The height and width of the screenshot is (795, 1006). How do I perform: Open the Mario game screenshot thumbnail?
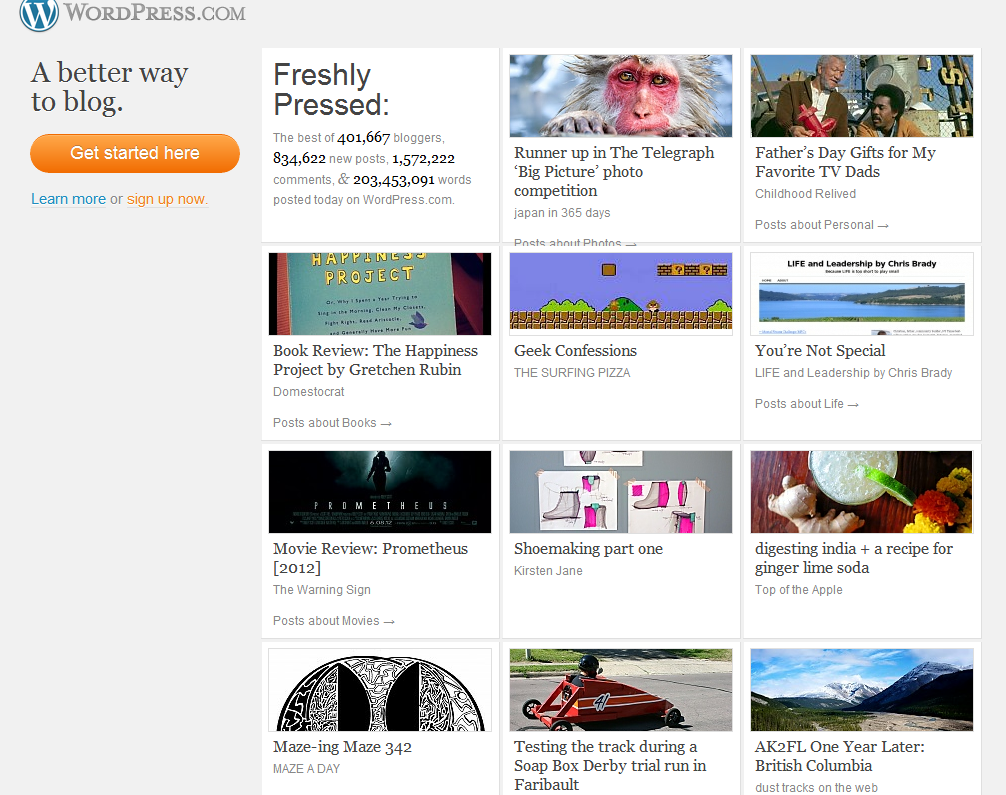point(620,292)
